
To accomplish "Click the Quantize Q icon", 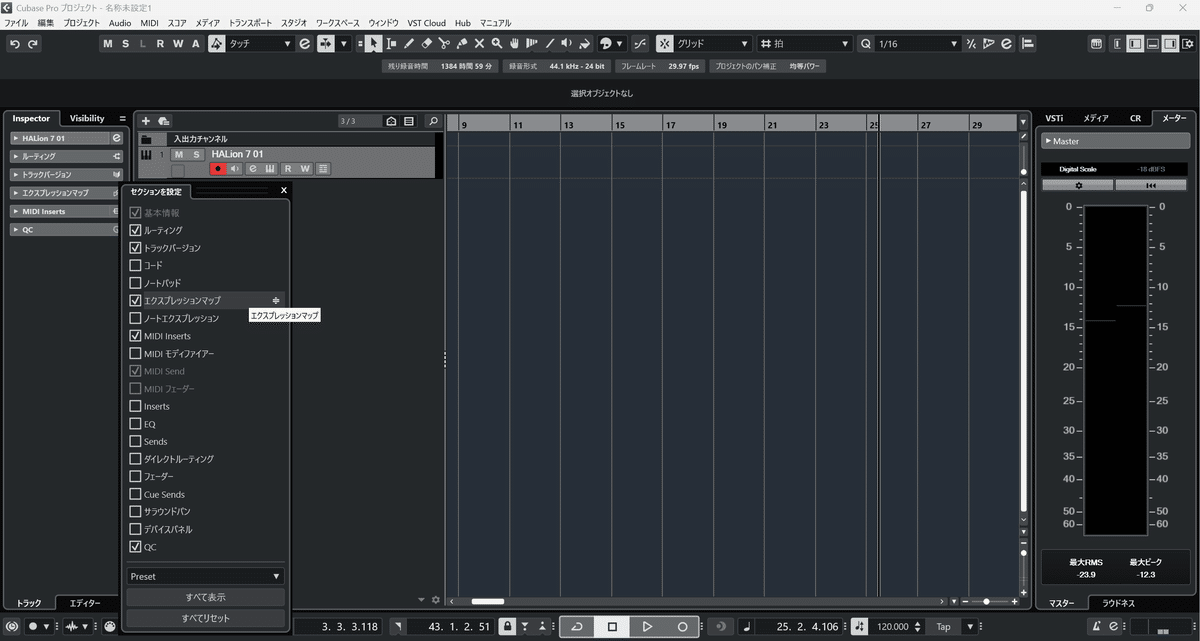I will 865,44.
